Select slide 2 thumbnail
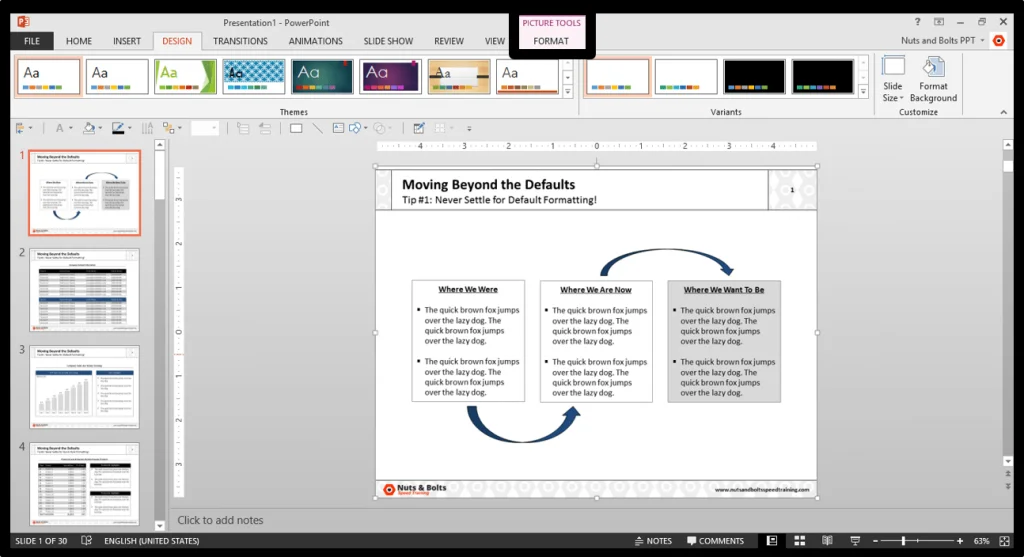Viewport: 1024px width, 557px height. pos(84,290)
